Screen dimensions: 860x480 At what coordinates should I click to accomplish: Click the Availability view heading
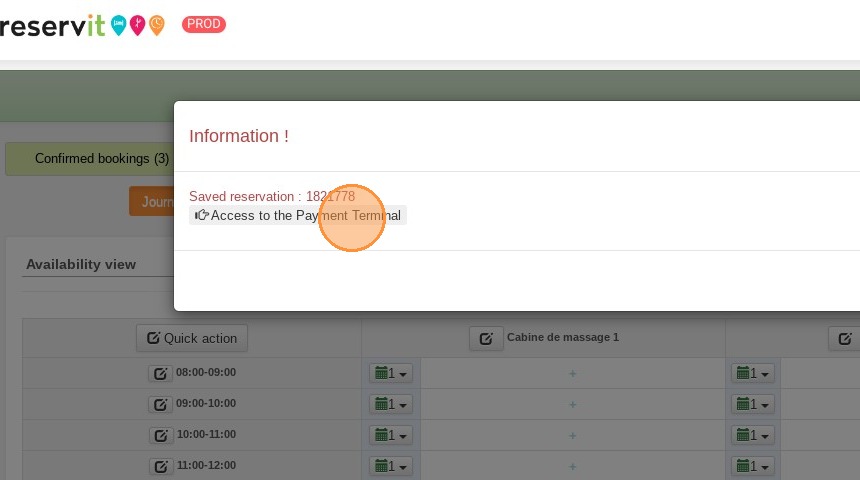[81, 264]
